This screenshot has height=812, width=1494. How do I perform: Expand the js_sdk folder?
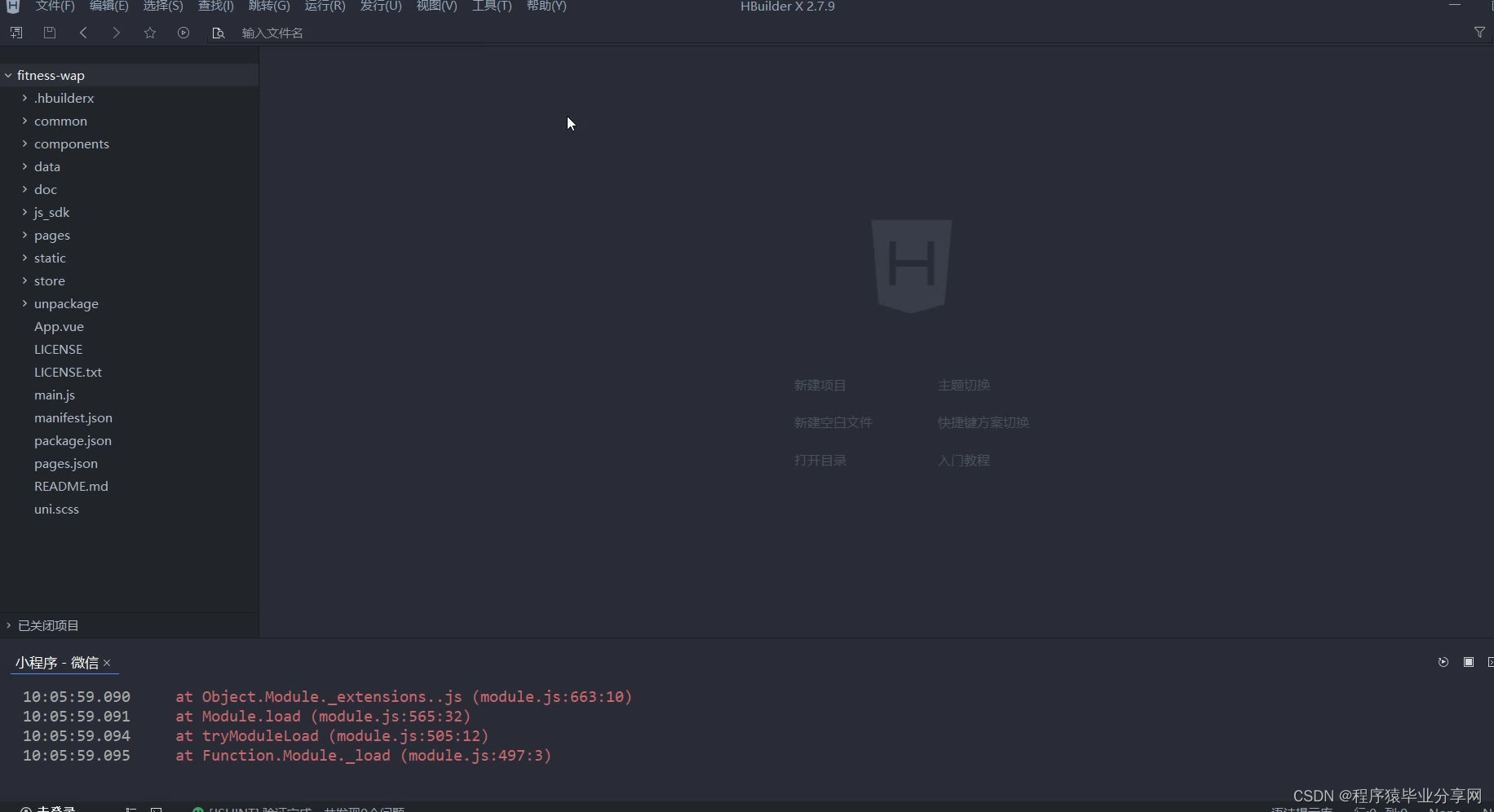coord(24,212)
